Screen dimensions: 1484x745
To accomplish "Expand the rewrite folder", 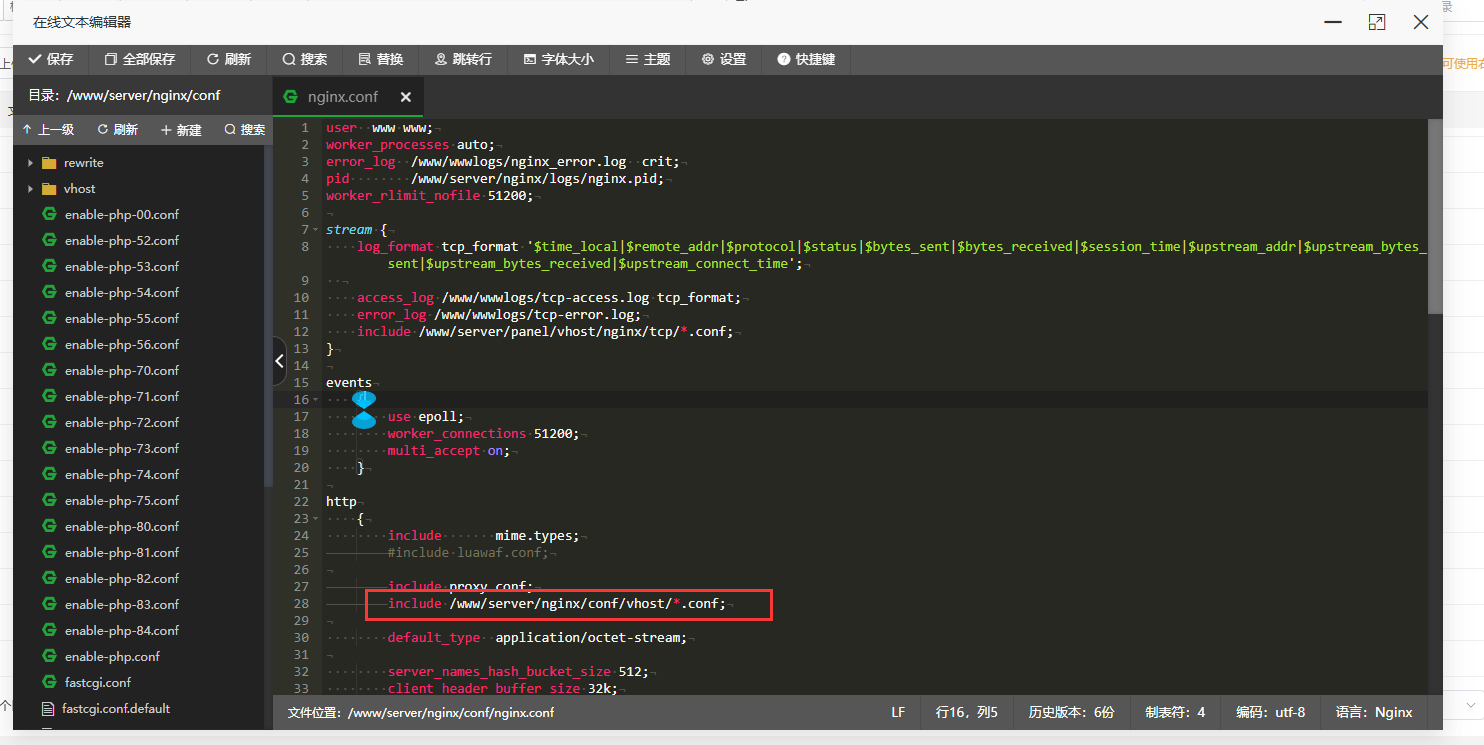I will click(x=30, y=162).
